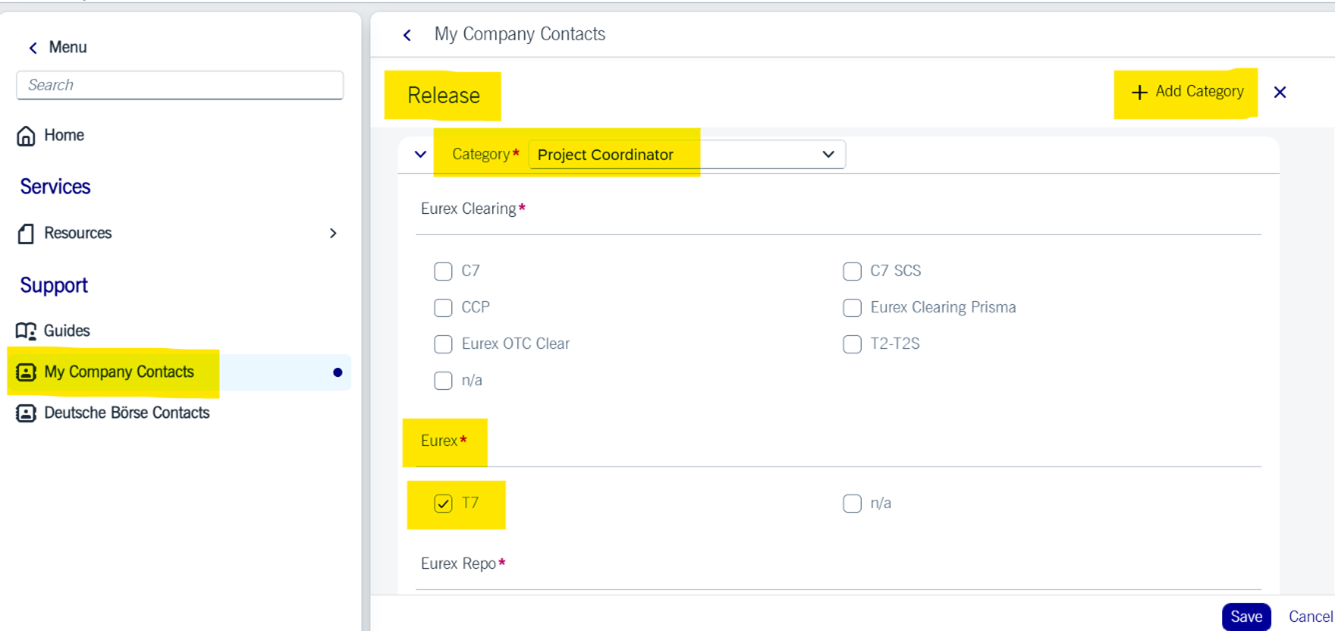Click the Home house icon
This screenshot has width=1335, height=631.
[27, 136]
